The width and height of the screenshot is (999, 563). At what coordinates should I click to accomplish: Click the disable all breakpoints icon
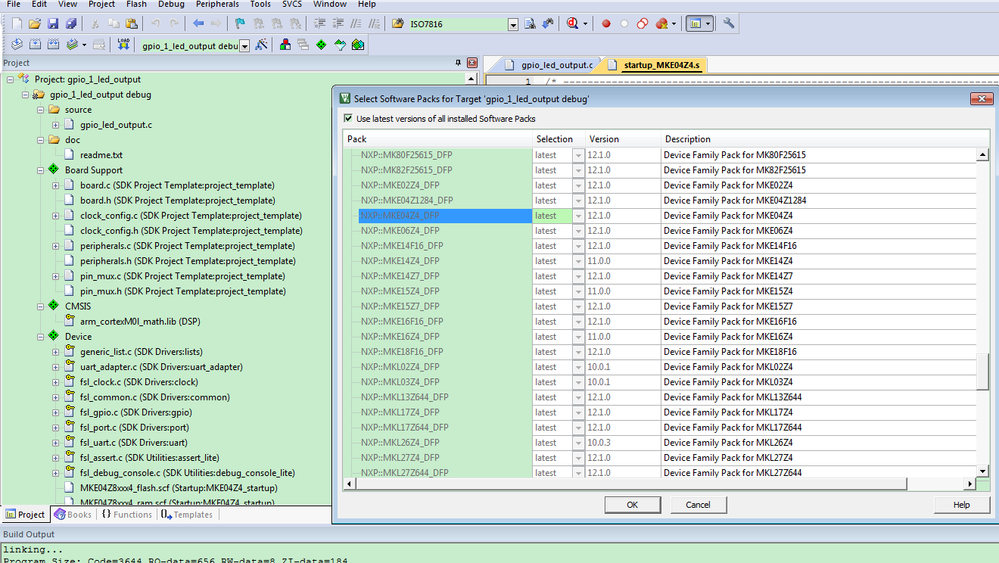click(x=642, y=24)
